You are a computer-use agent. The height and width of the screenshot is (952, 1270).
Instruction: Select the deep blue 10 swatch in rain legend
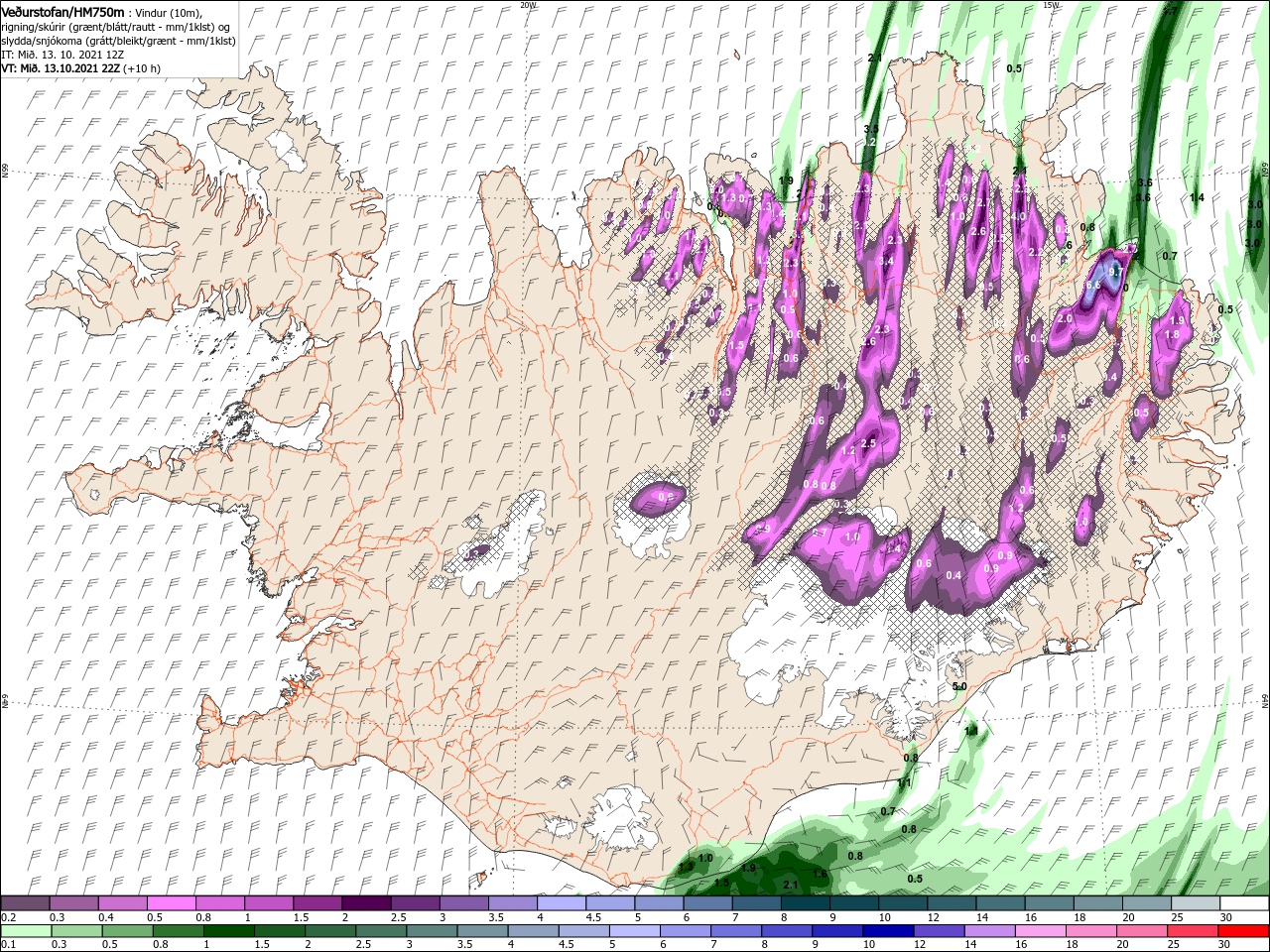pyautogui.click(x=888, y=931)
